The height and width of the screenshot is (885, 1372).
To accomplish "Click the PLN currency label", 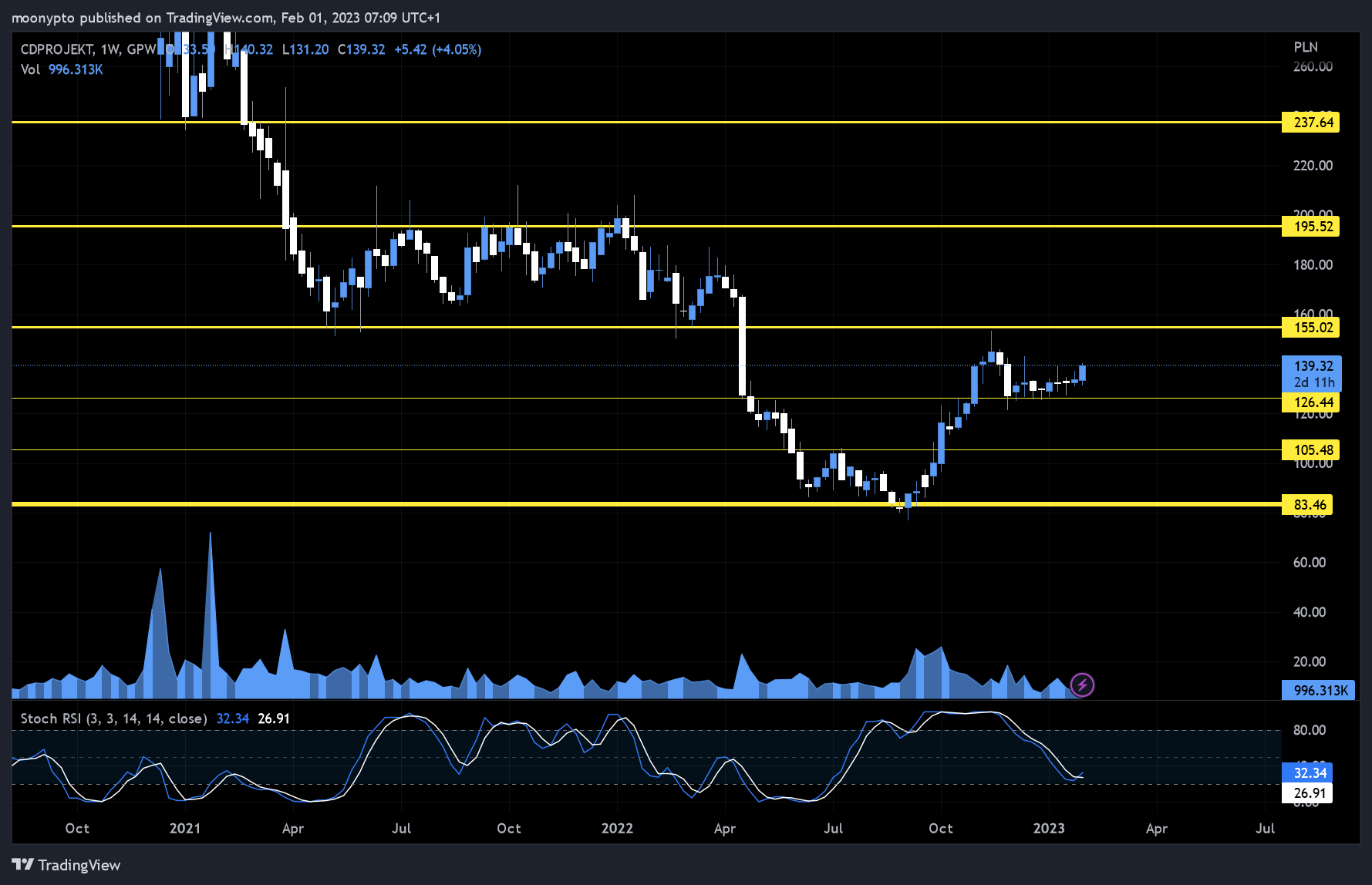I will [x=1306, y=47].
